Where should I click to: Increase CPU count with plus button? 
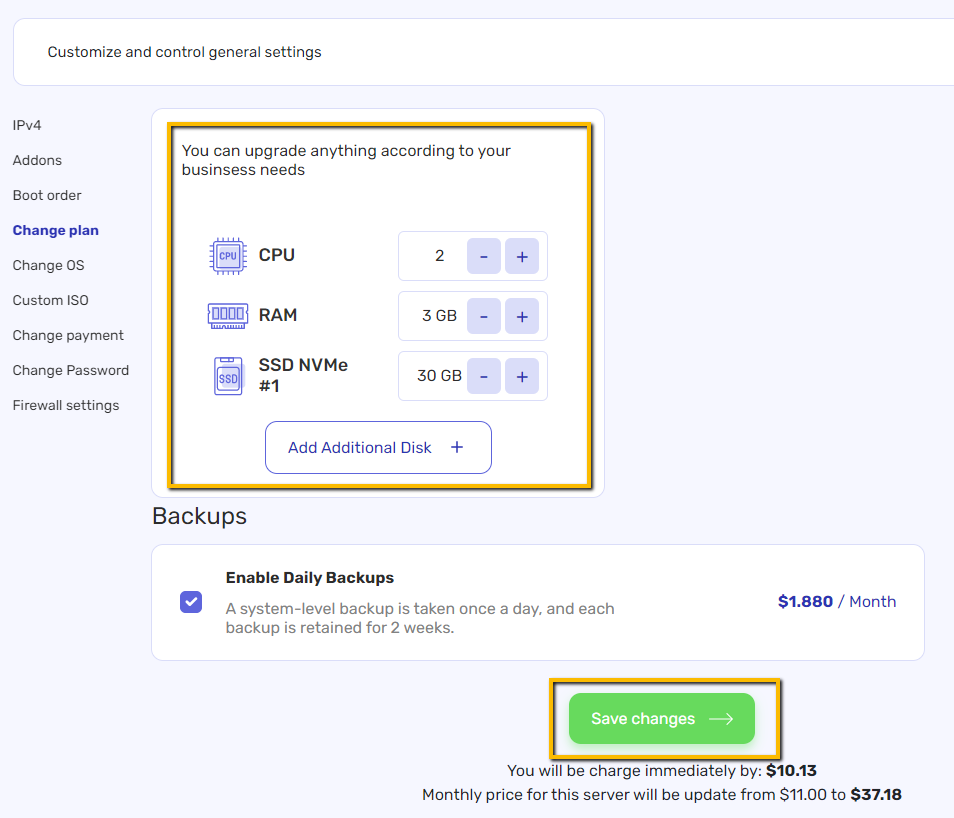[522, 256]
